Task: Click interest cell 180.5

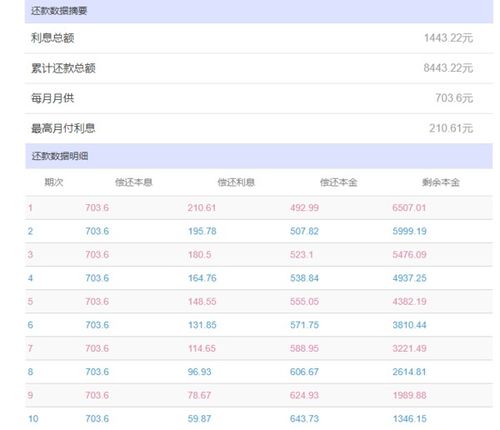Action: pyautogui.click(x=199, y=255)
